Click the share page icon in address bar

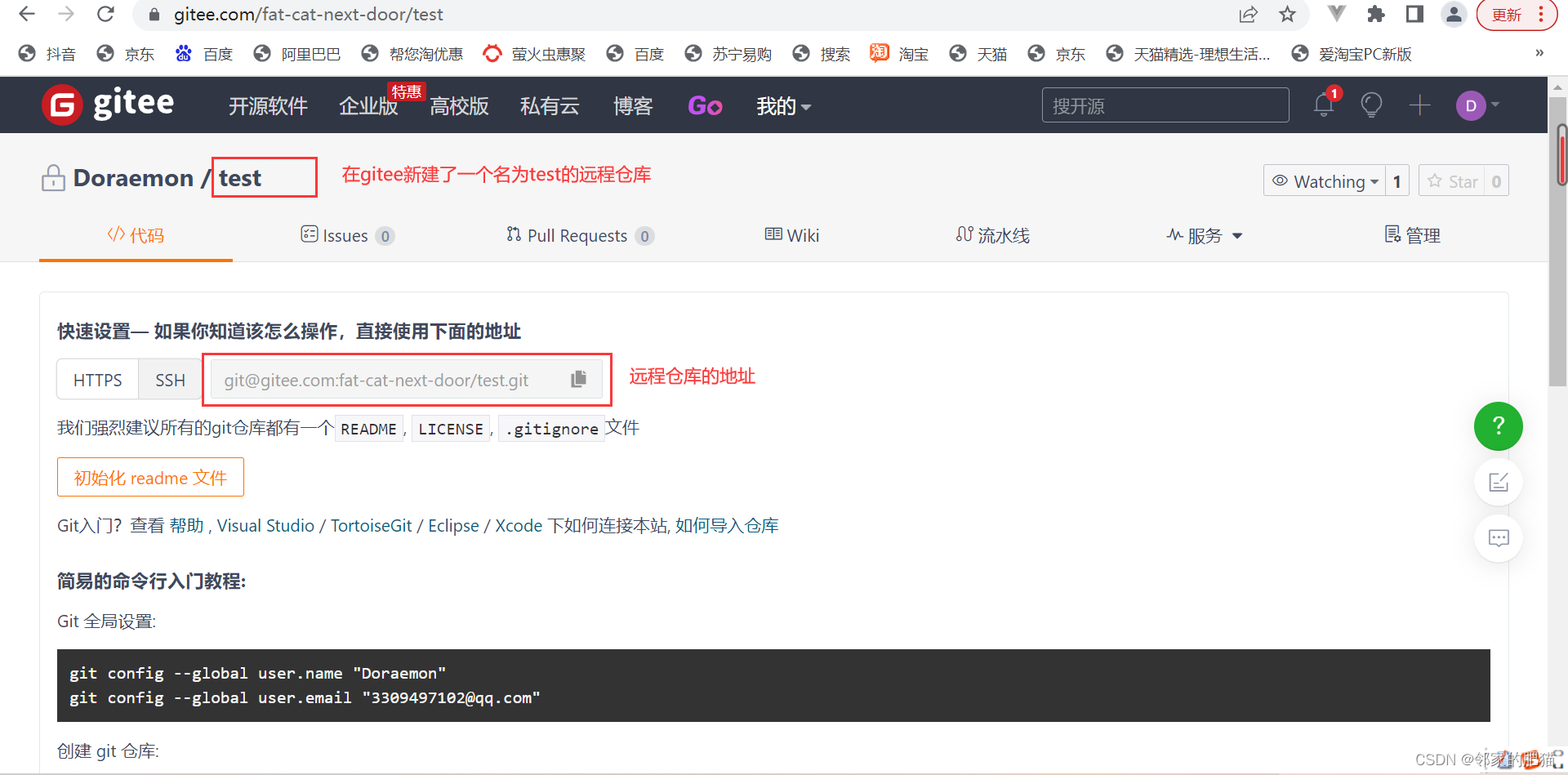click(1248, 14)
